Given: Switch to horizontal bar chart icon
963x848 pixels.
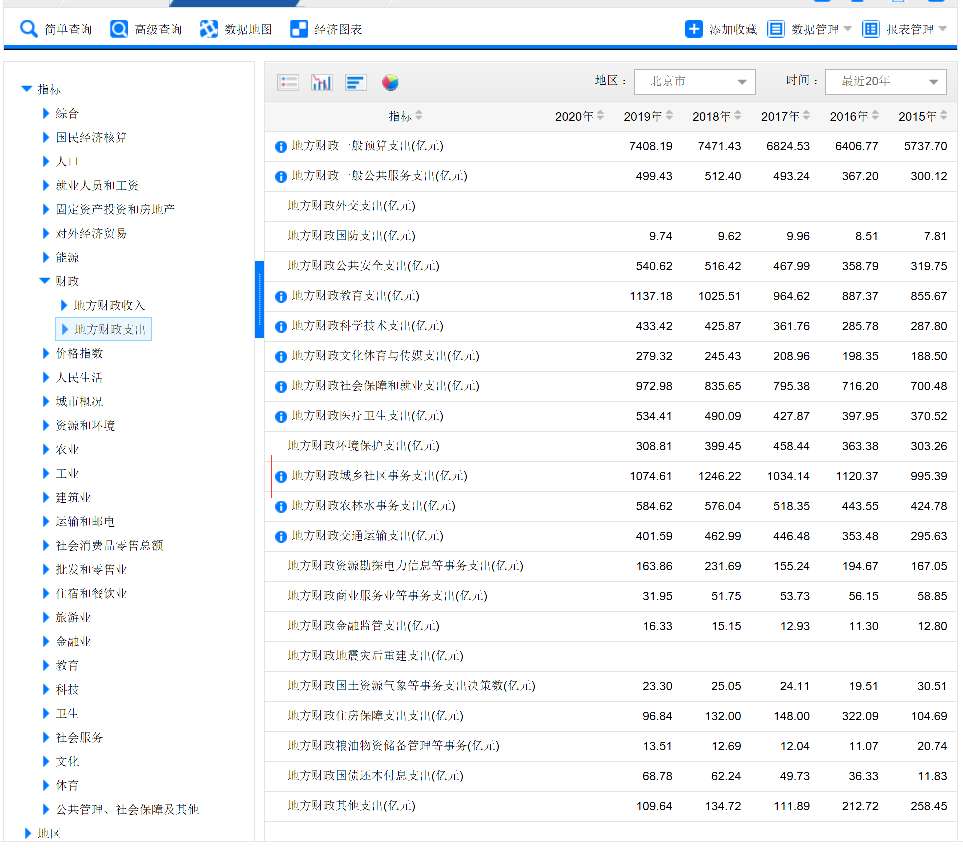Looking at the screenshot, I should coord(356,82).
